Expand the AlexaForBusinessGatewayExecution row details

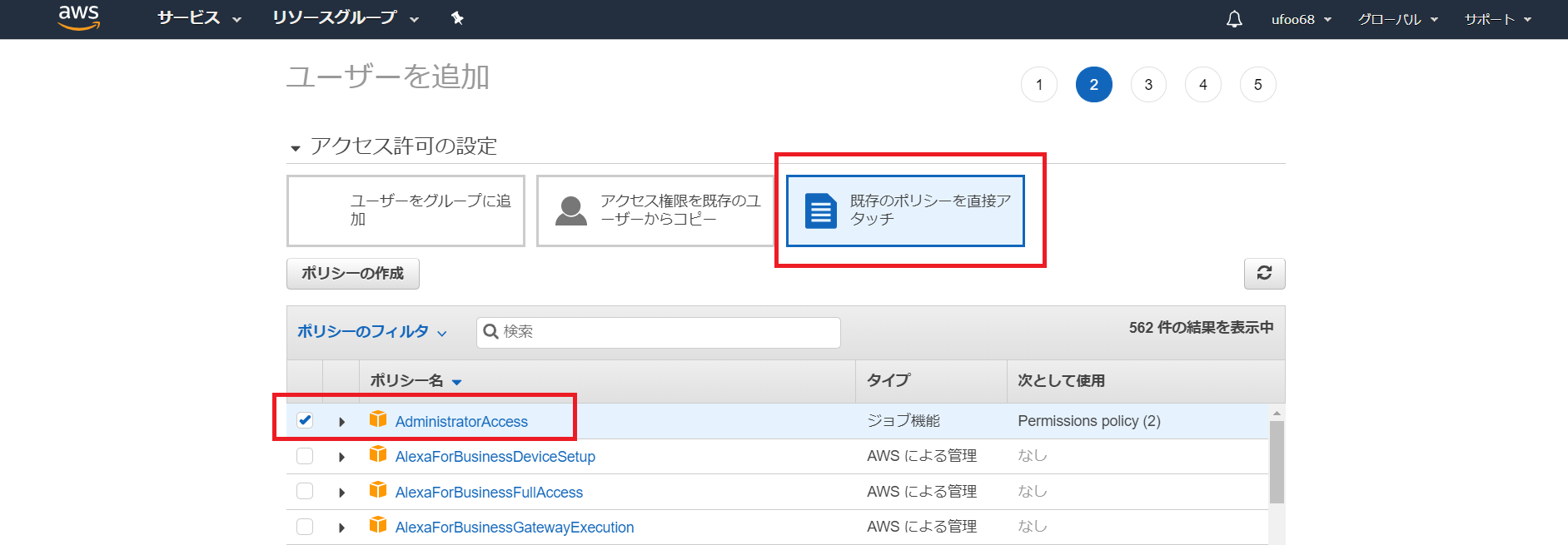(341, 528)
